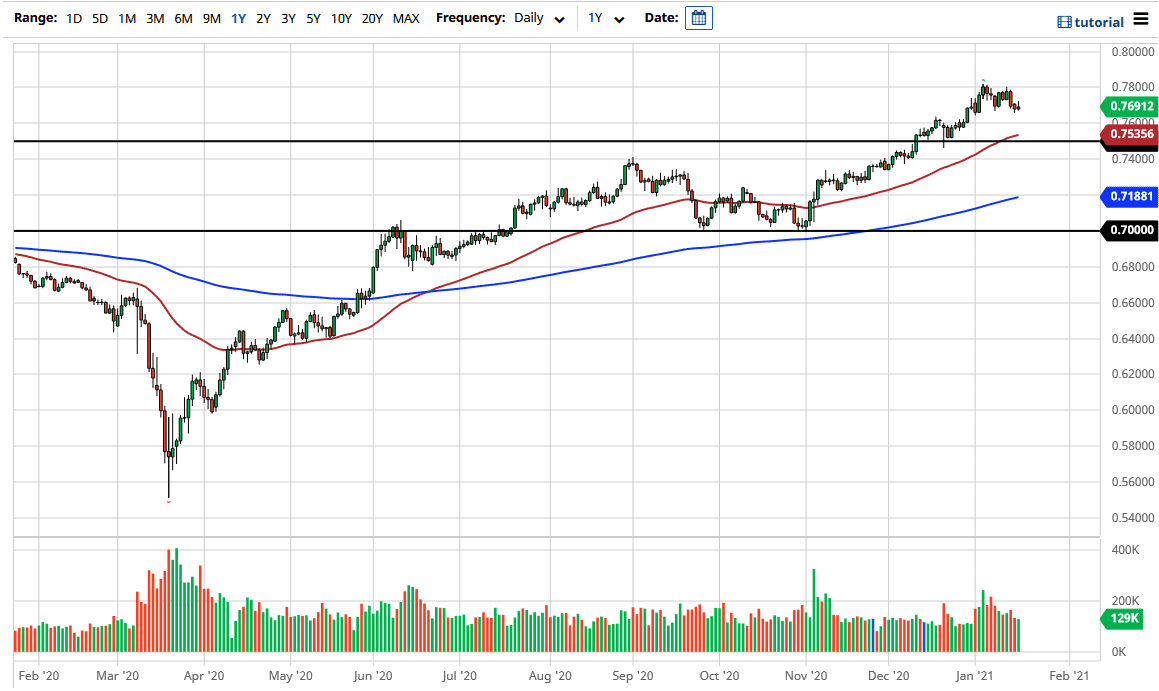1159x691 pixels.
Task: Select the 6M range option
Action: click(x=181, y=18)
